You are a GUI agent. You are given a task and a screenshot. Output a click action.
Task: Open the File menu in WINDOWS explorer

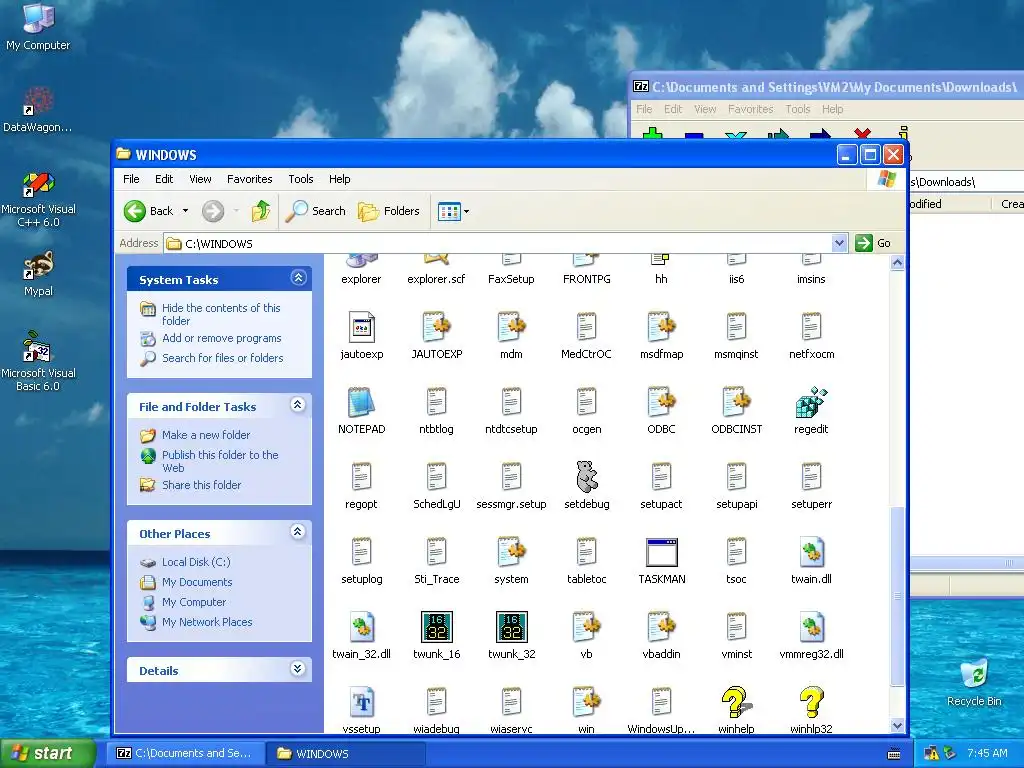pos(131,179)
